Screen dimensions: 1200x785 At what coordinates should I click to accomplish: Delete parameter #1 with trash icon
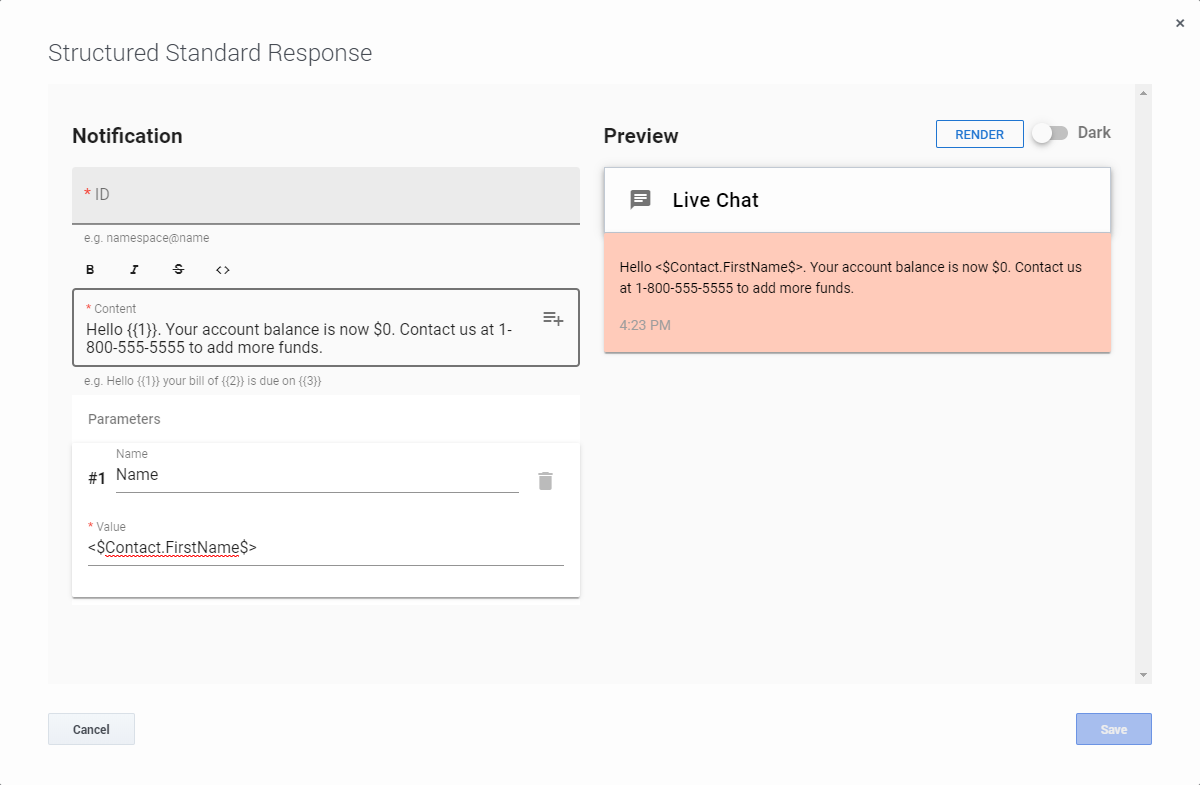(x=545, y=481)
